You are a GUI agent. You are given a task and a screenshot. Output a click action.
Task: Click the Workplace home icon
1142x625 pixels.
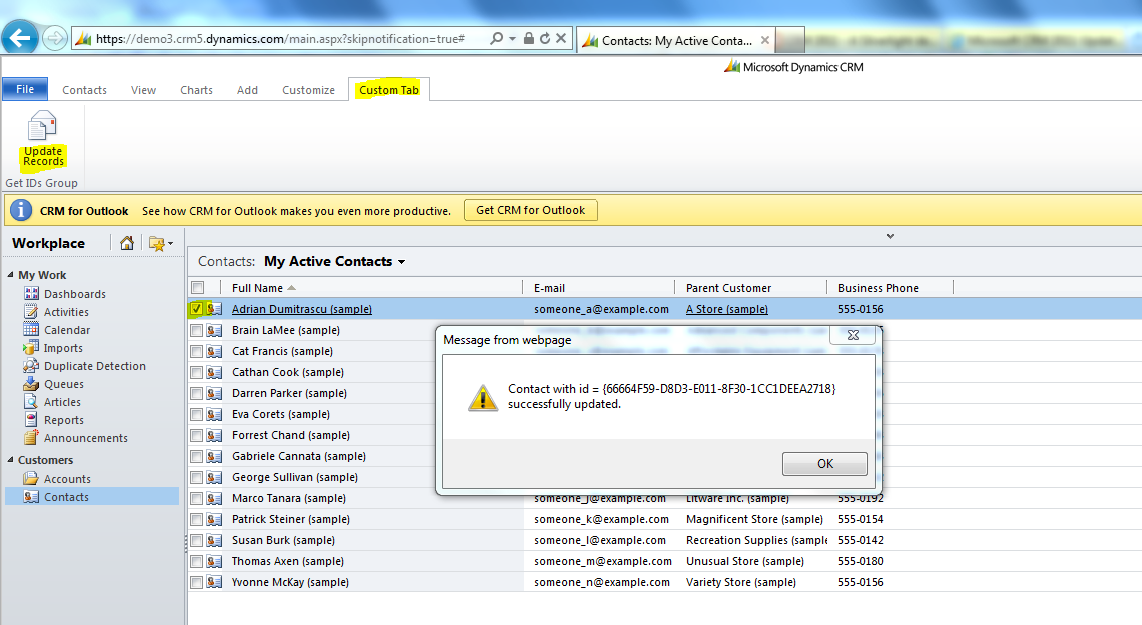(127, 243)
